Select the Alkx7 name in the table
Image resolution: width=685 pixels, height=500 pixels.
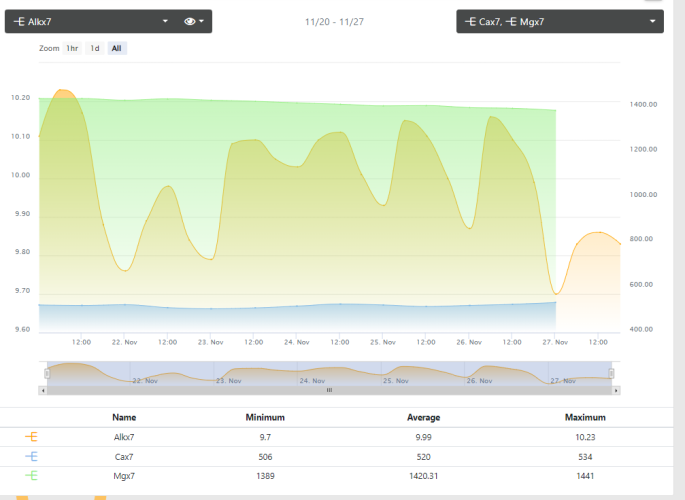(124, 437)
